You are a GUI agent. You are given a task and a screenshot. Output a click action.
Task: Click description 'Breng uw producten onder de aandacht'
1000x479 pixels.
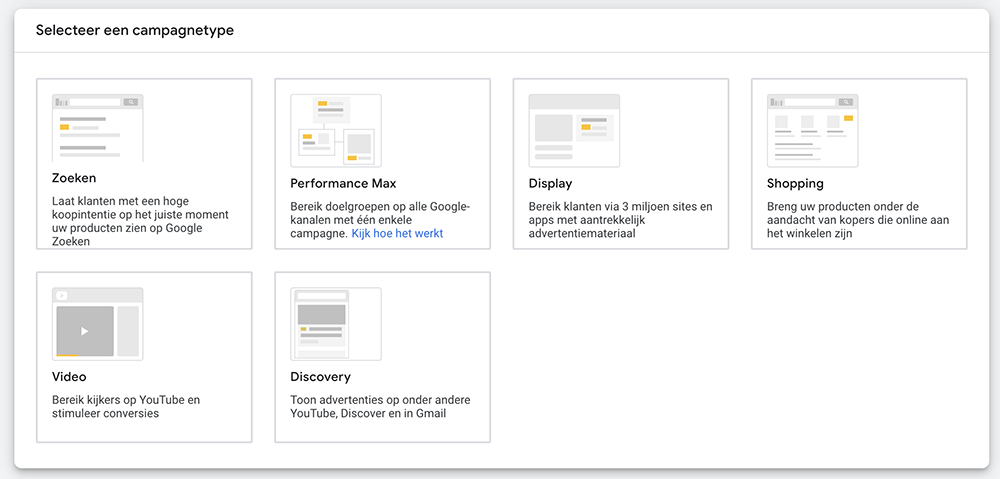pos(858,220)
